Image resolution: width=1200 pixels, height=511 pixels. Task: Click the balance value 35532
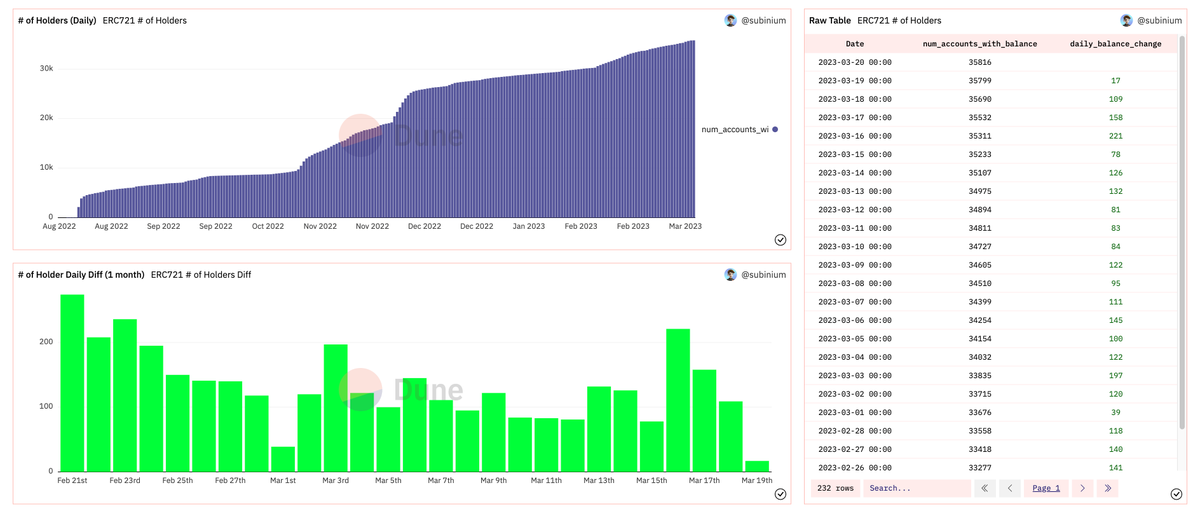click(x=980, y=117)
